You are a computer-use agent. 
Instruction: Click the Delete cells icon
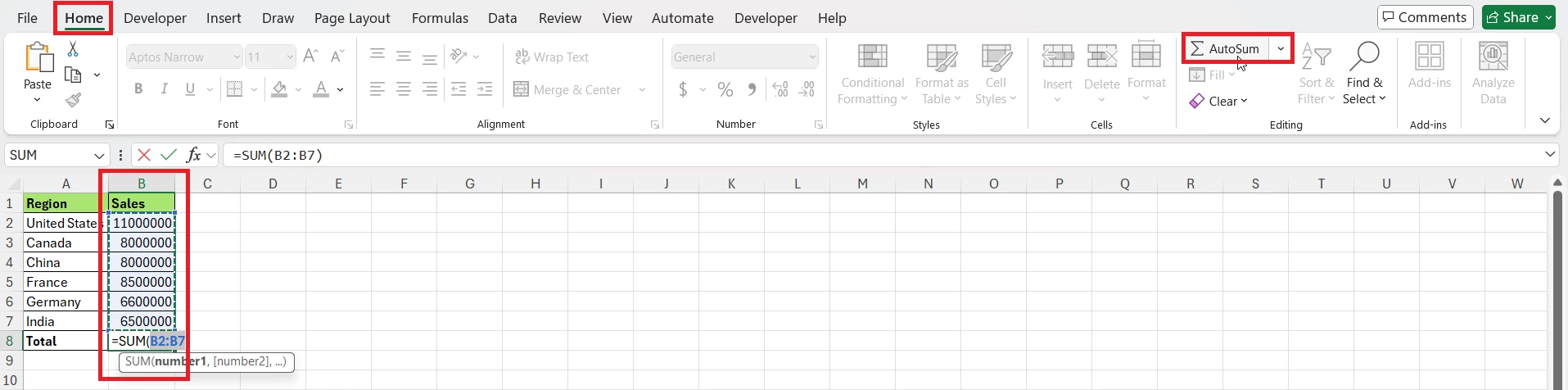(1102, 56)
